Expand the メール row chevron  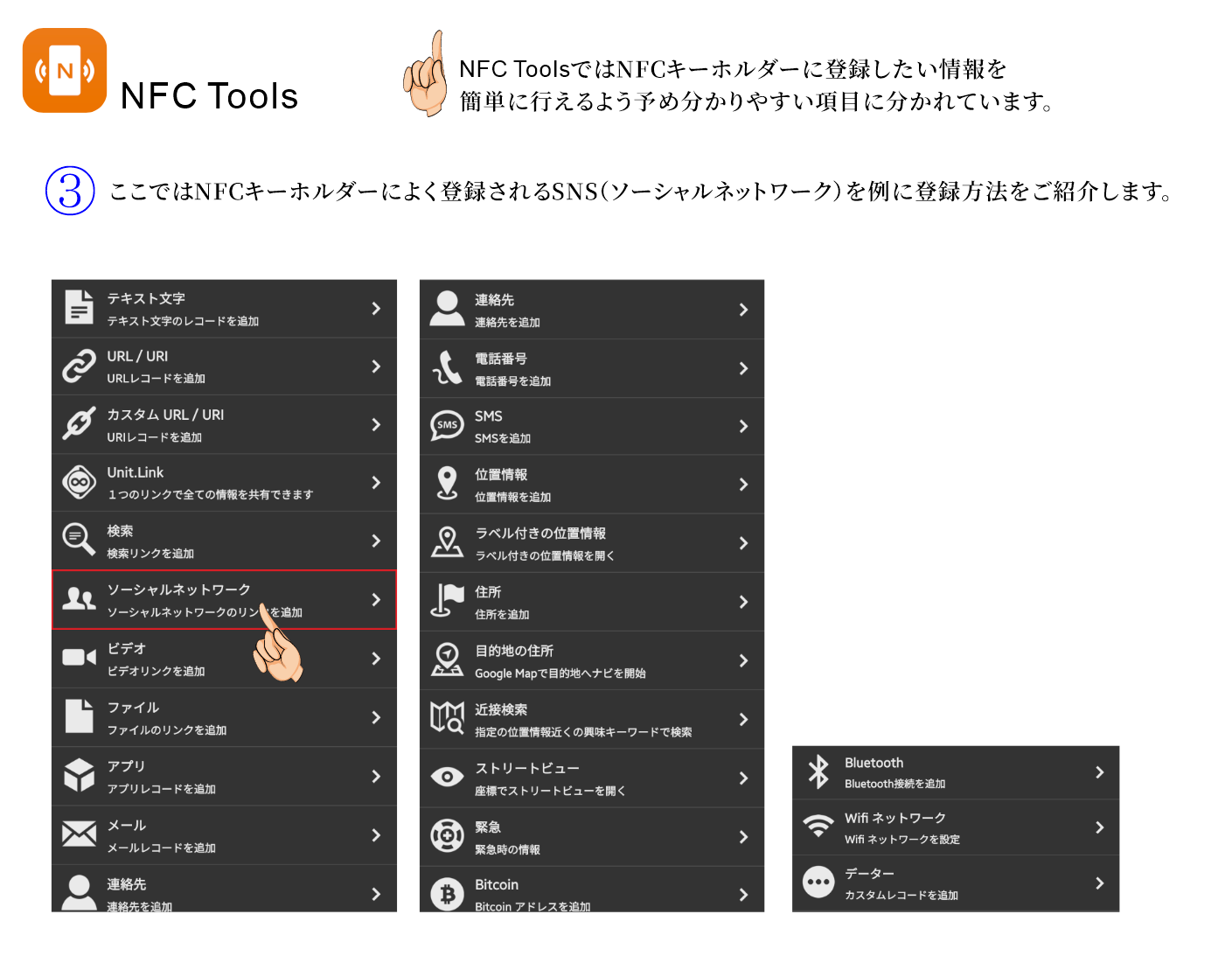click(376, 835)
